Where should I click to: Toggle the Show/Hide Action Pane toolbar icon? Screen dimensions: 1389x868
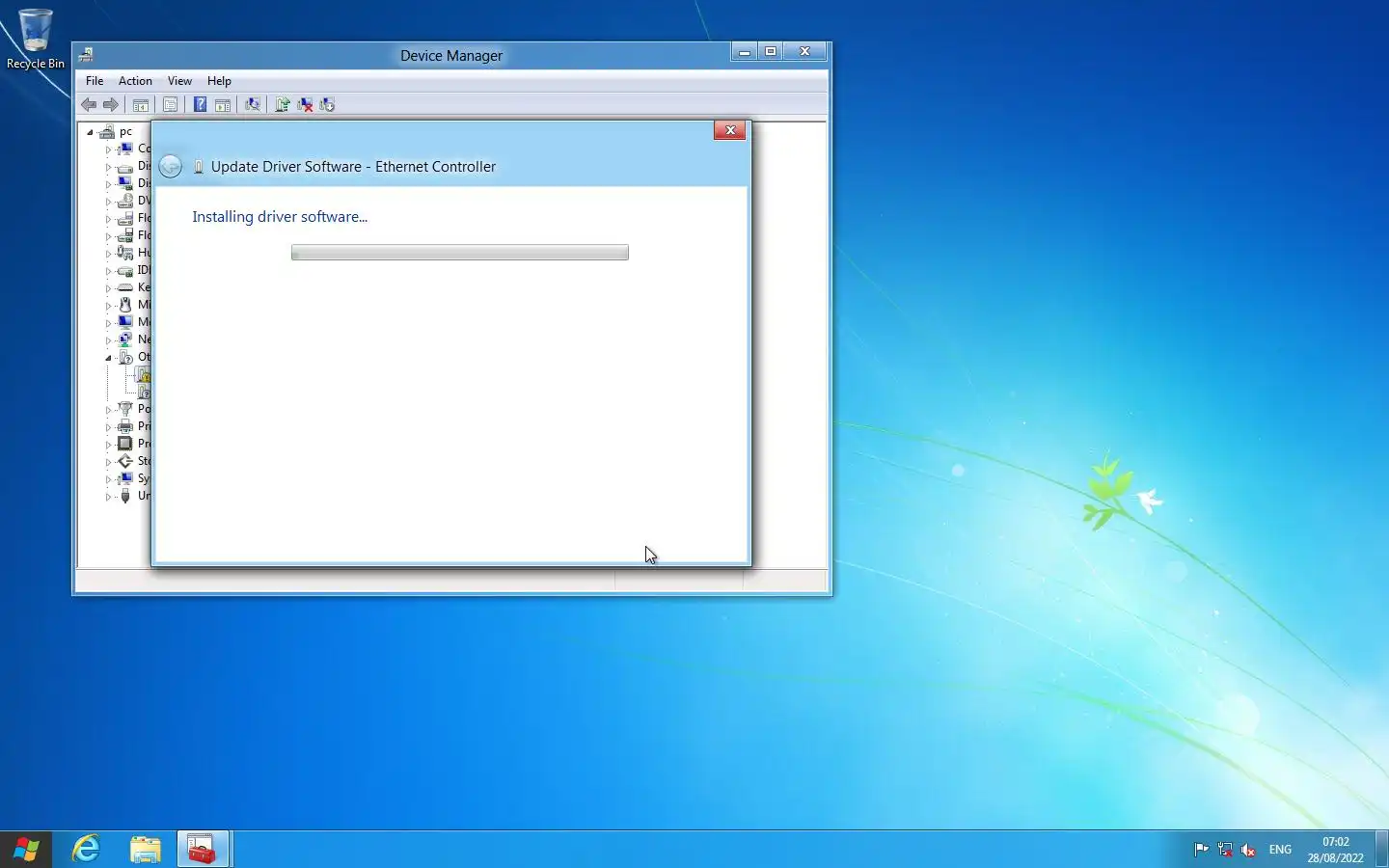223,105
